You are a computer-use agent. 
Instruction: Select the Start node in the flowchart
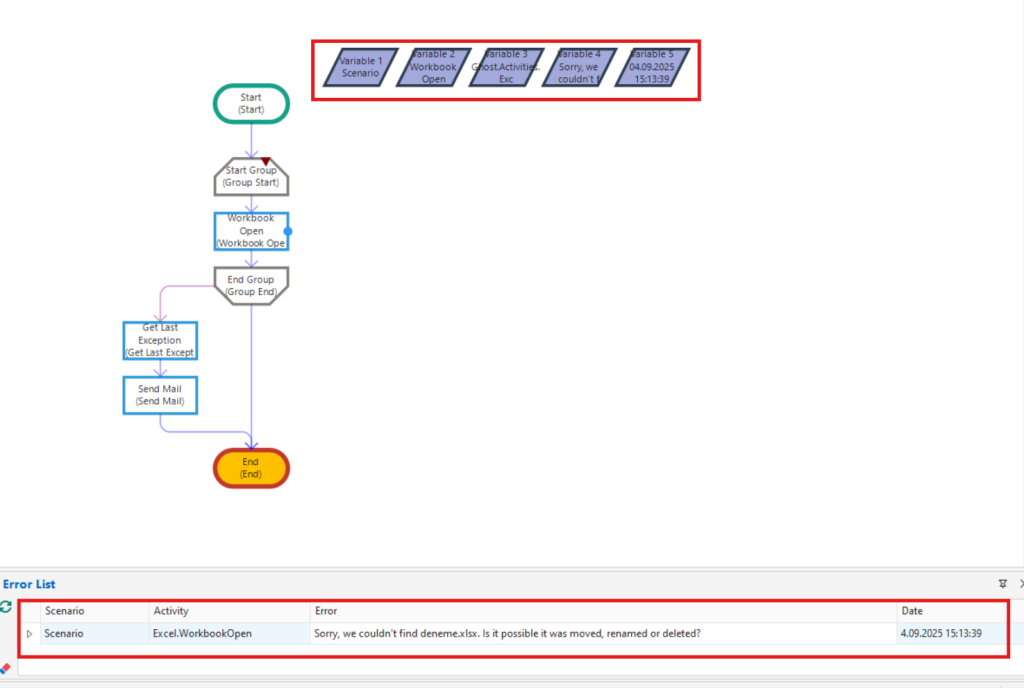(251, 104)
